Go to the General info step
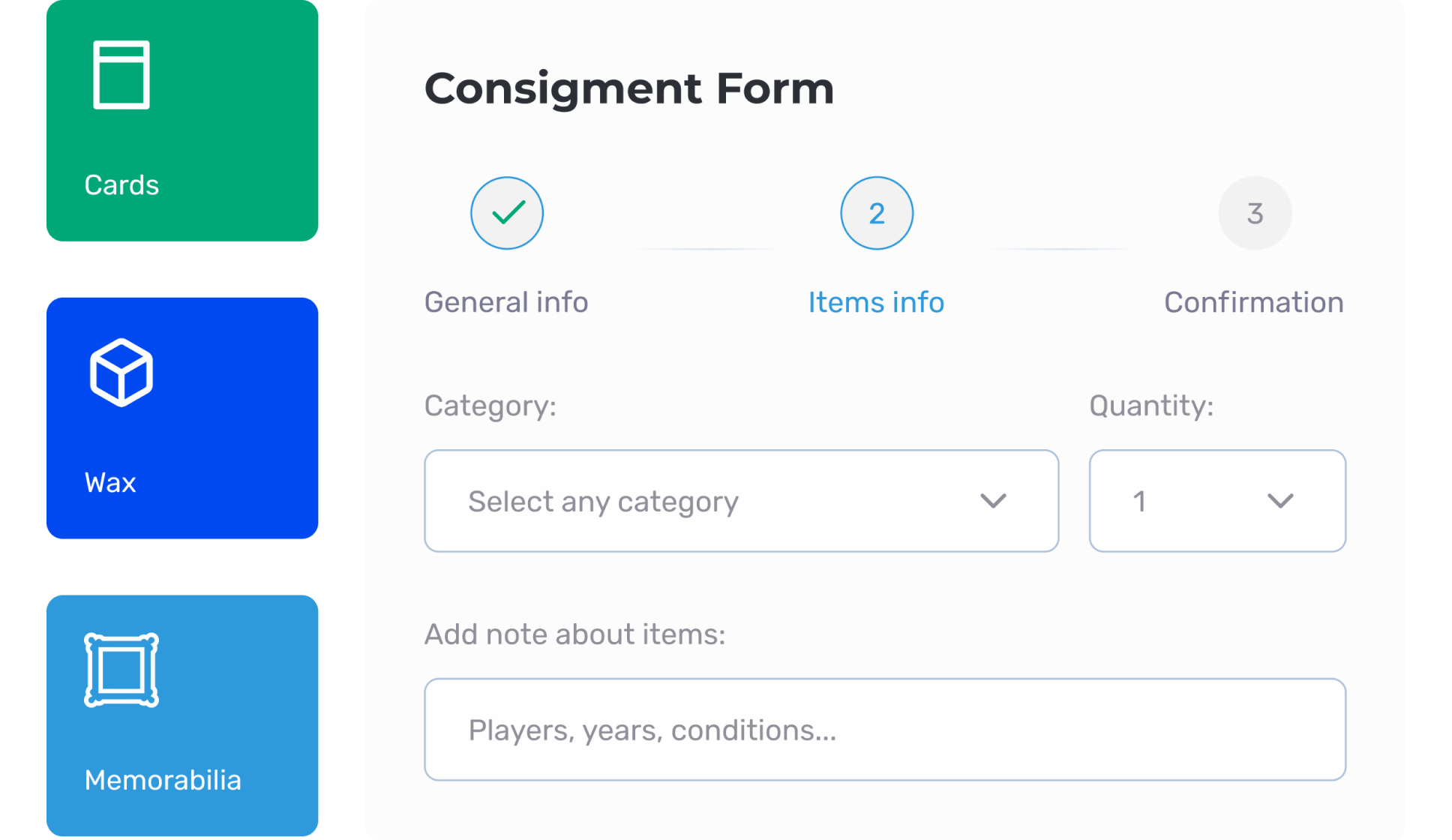The width and height of the screenshot is (1452, 840). click(506, 302)
